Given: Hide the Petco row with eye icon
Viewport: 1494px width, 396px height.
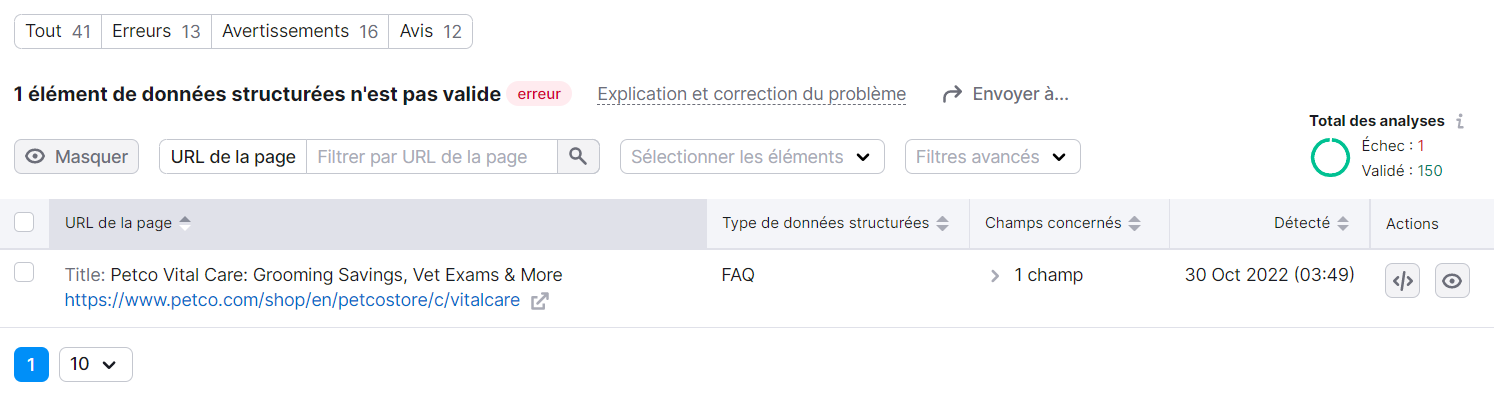Looking at the screenshot, I should click(1452, 281).
